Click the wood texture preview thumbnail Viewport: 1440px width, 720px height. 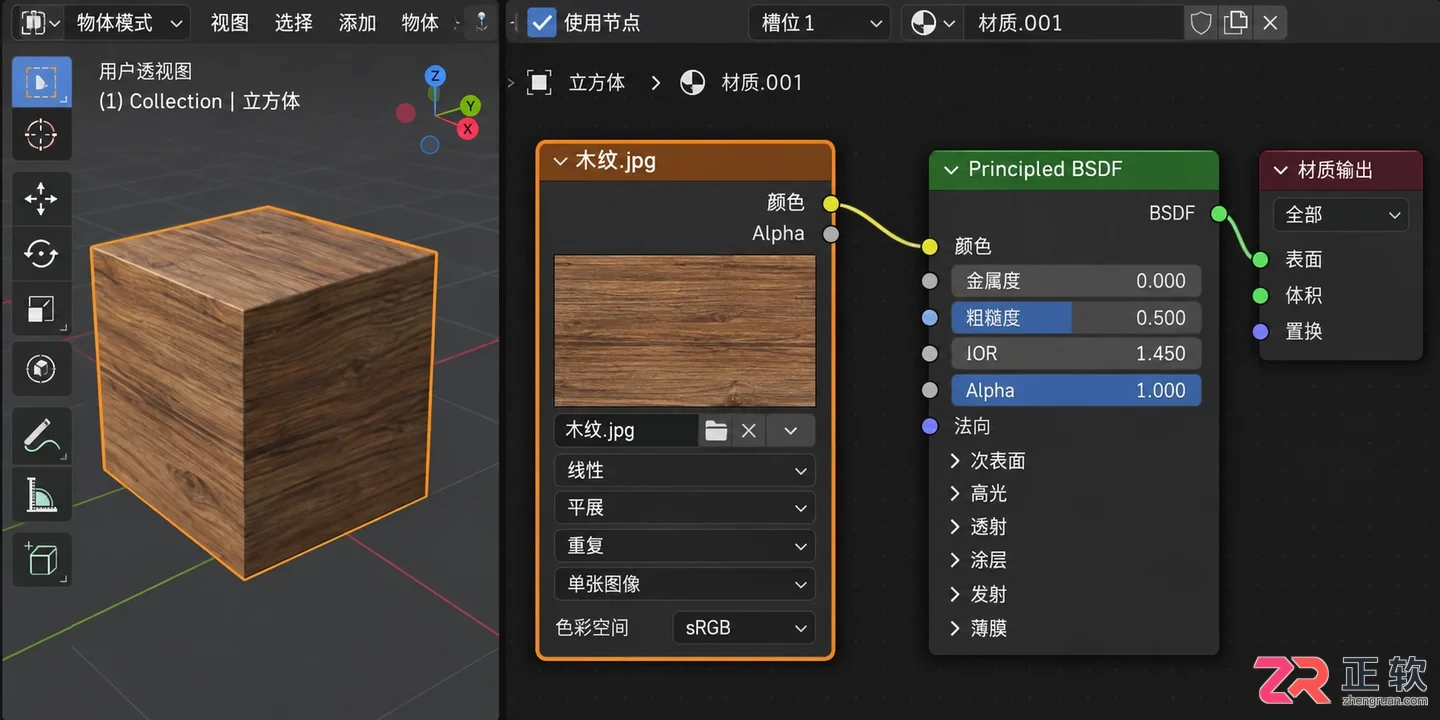click(x=685, y=330)
